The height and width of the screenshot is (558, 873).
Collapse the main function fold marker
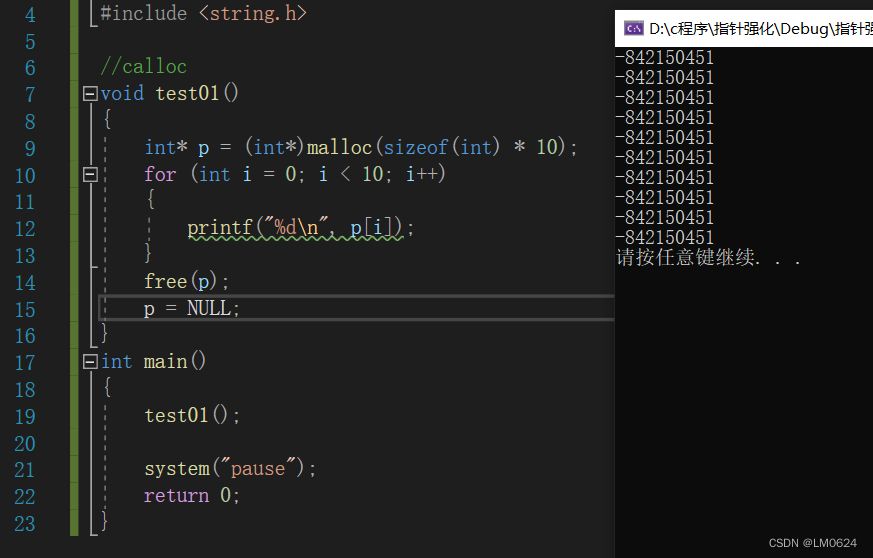point(90,362)
